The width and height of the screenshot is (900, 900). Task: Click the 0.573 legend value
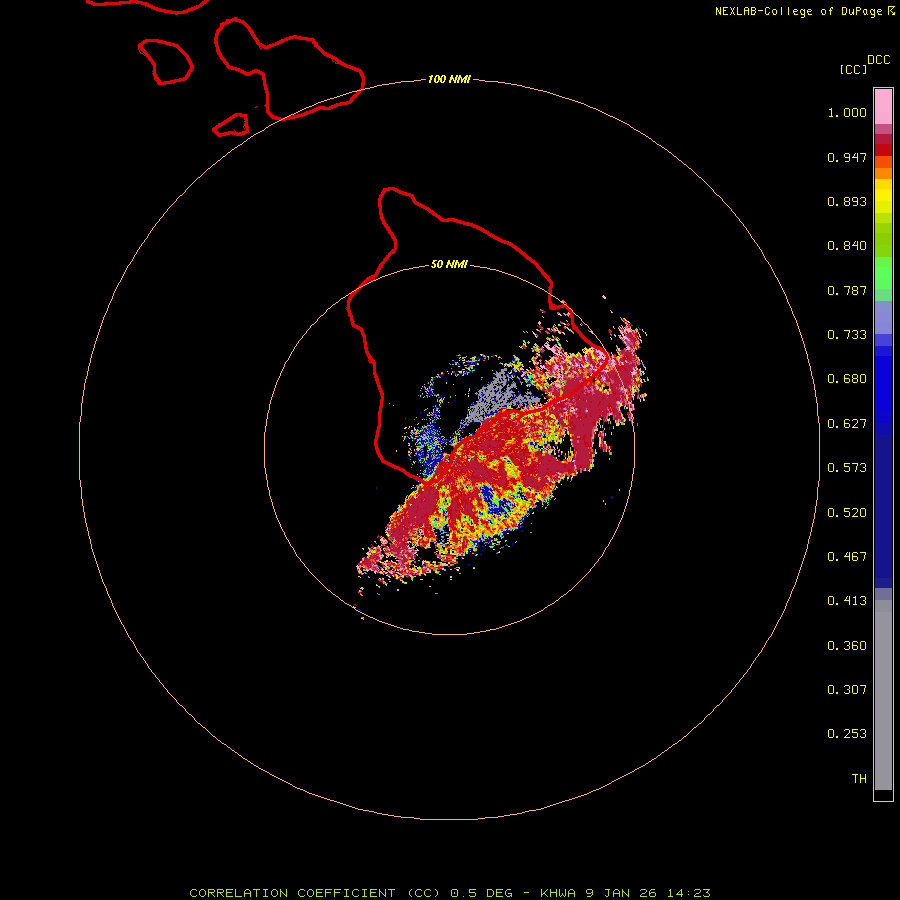[847, 468]
